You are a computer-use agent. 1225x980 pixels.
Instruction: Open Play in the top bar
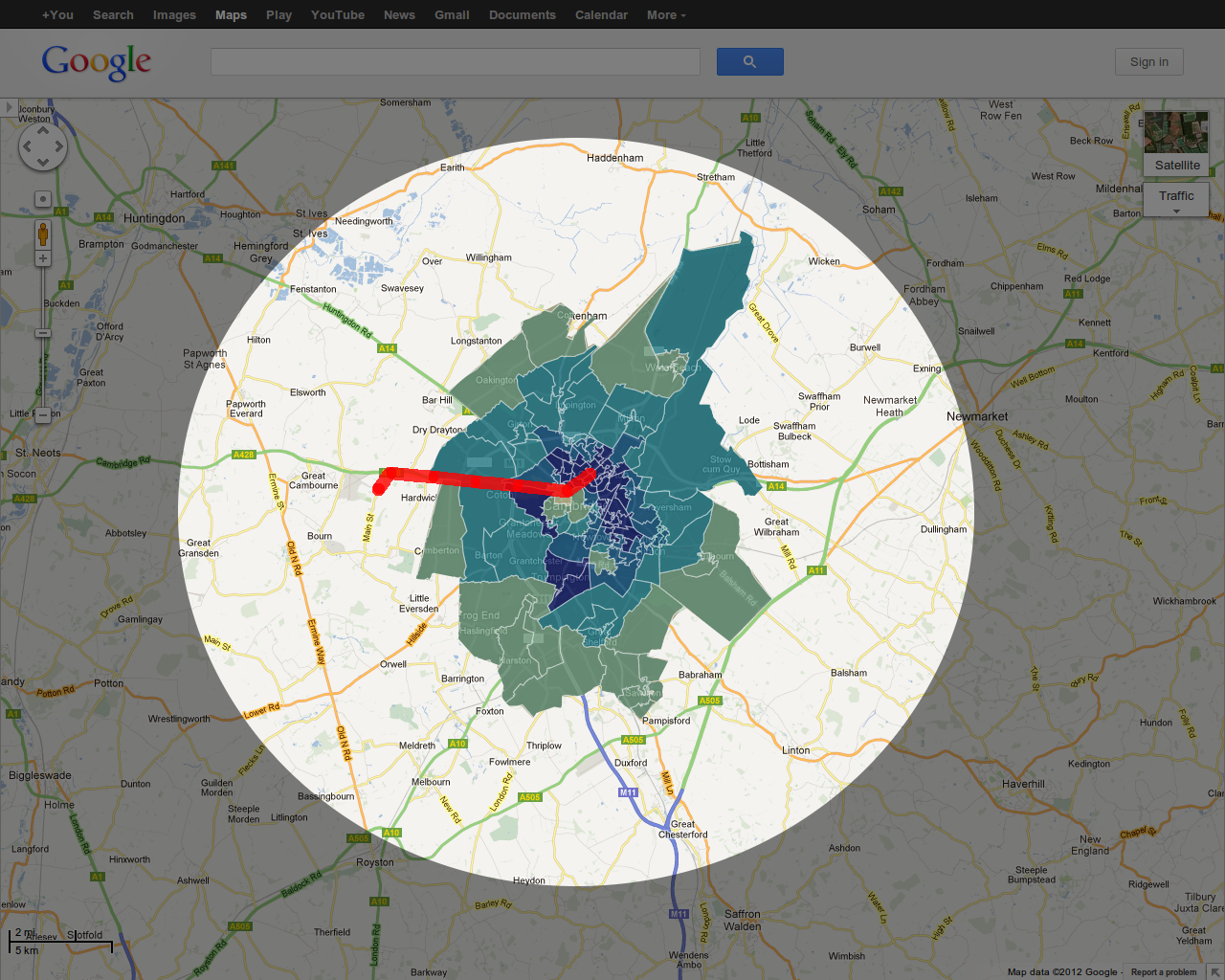[x=278, y=15]
